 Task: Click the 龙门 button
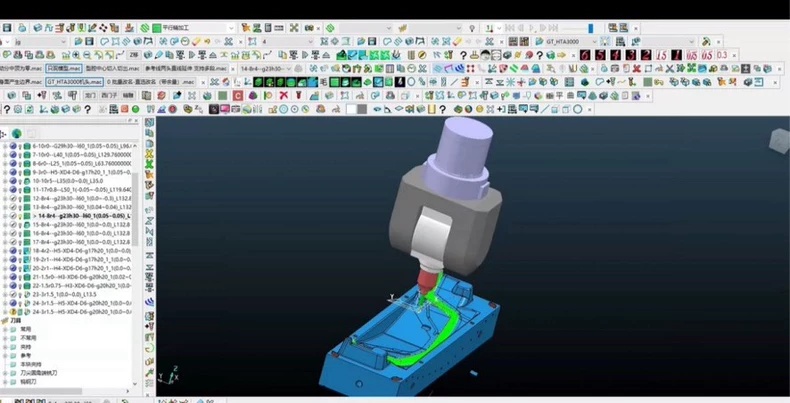[90, 95]
